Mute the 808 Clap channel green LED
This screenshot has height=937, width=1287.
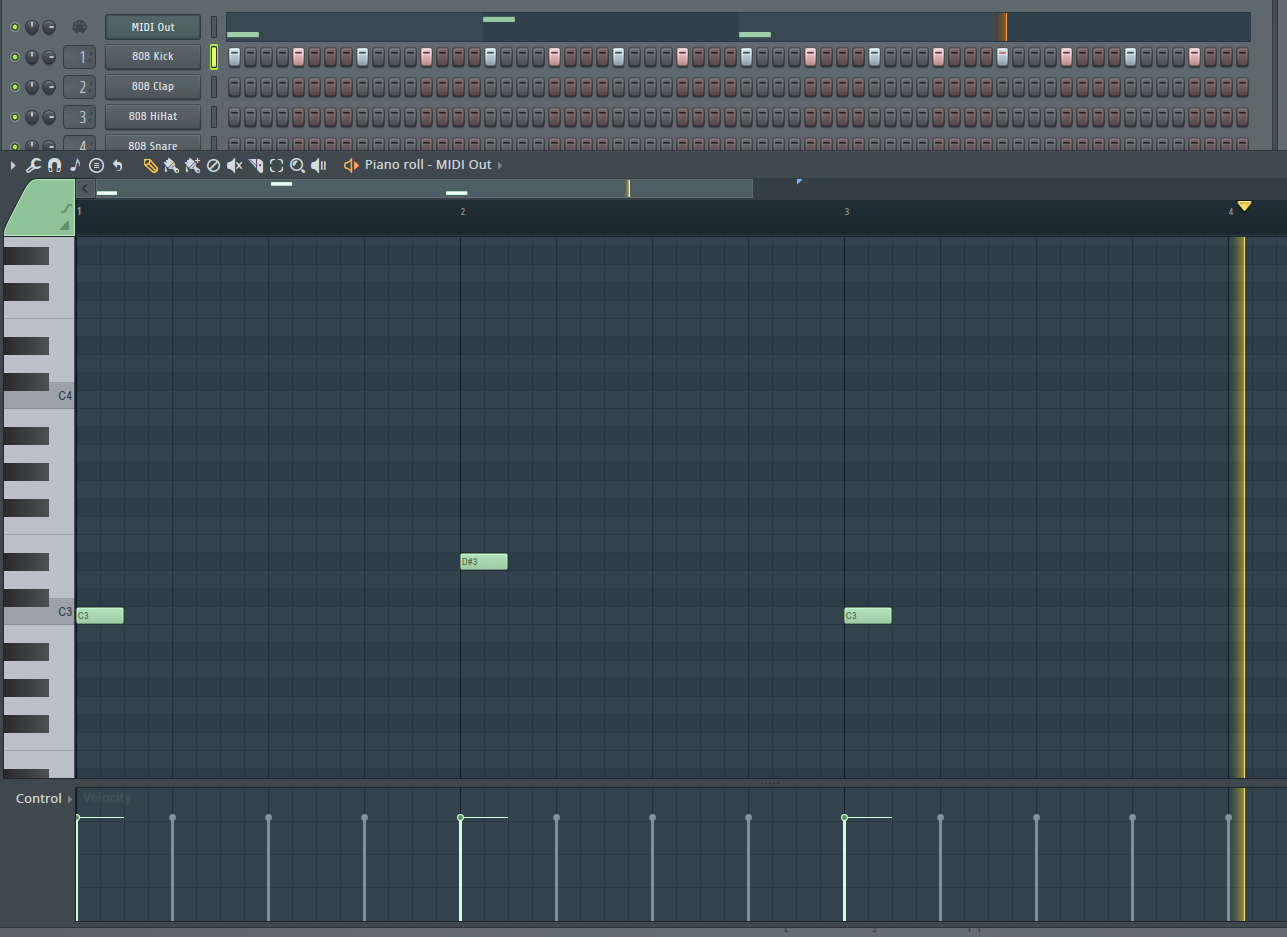click(14, 87)
